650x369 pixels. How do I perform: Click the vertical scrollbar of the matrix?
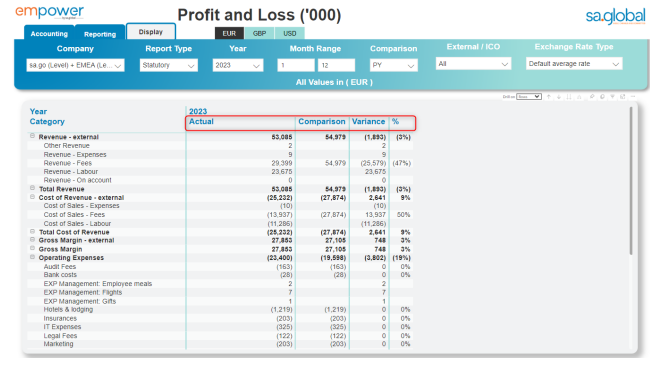[x=631, y=180]
